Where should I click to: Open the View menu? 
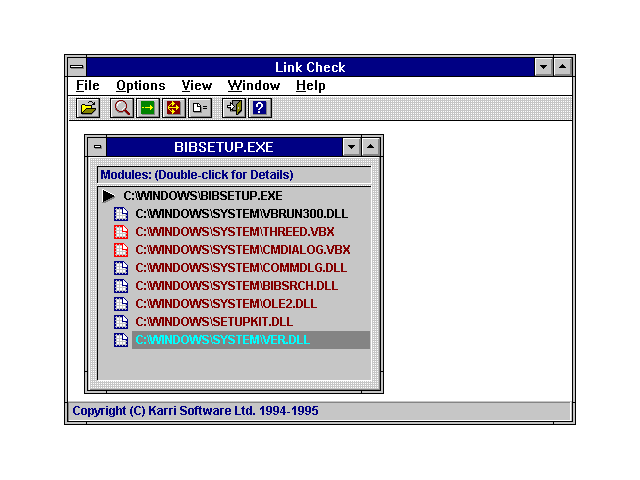pos(196,86)
